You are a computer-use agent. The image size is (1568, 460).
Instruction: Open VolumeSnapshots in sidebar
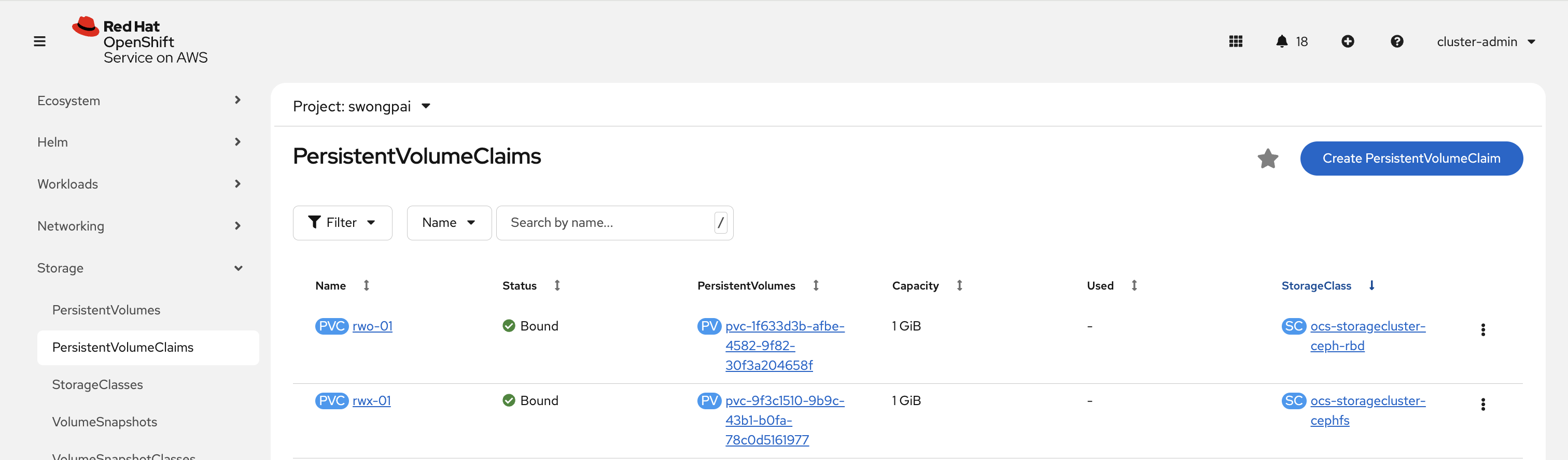click(x=105, y=422)
